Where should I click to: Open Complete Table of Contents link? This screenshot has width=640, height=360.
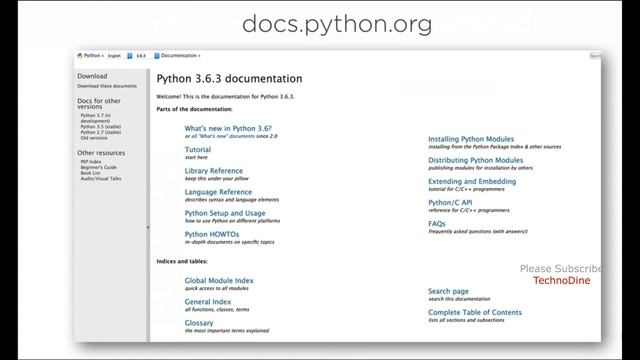point(475,312)
